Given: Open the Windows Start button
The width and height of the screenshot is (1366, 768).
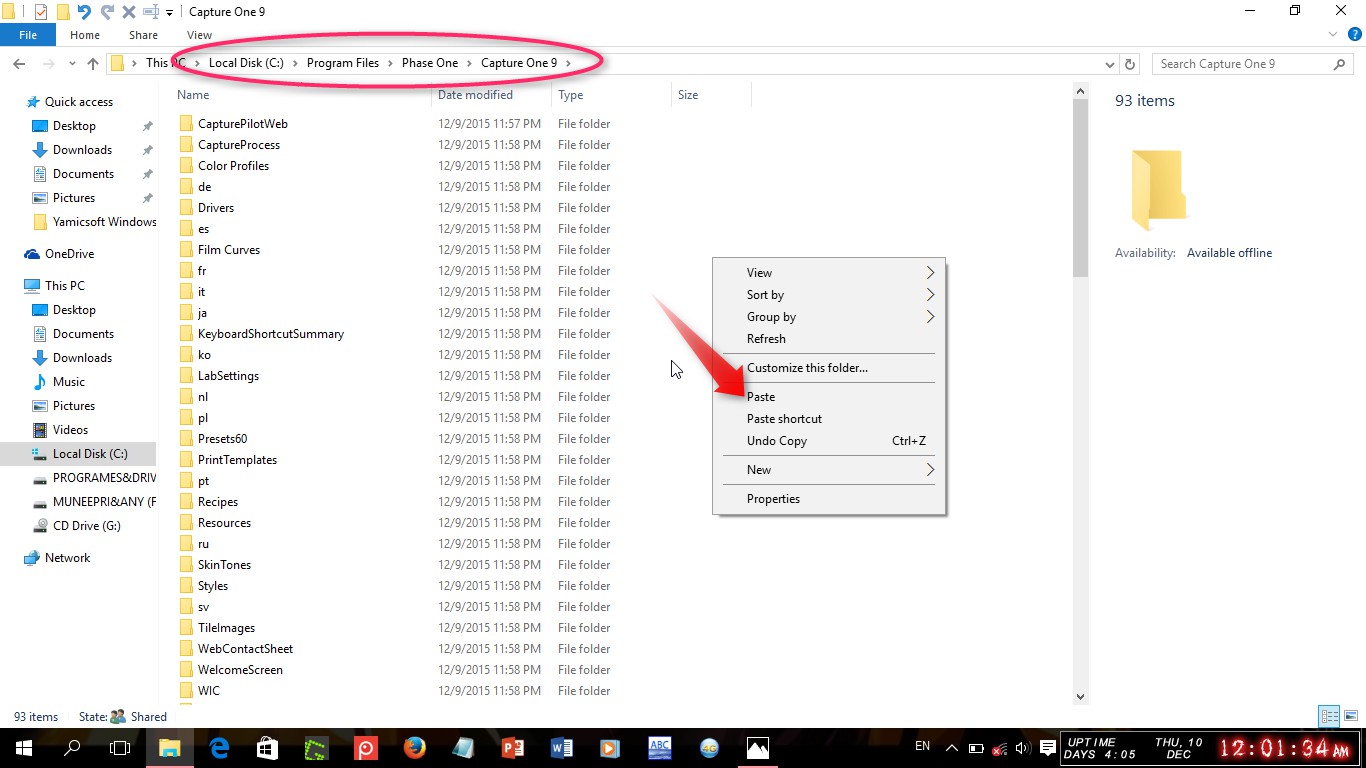Looking at the screenshot, I should click(23, 748).
